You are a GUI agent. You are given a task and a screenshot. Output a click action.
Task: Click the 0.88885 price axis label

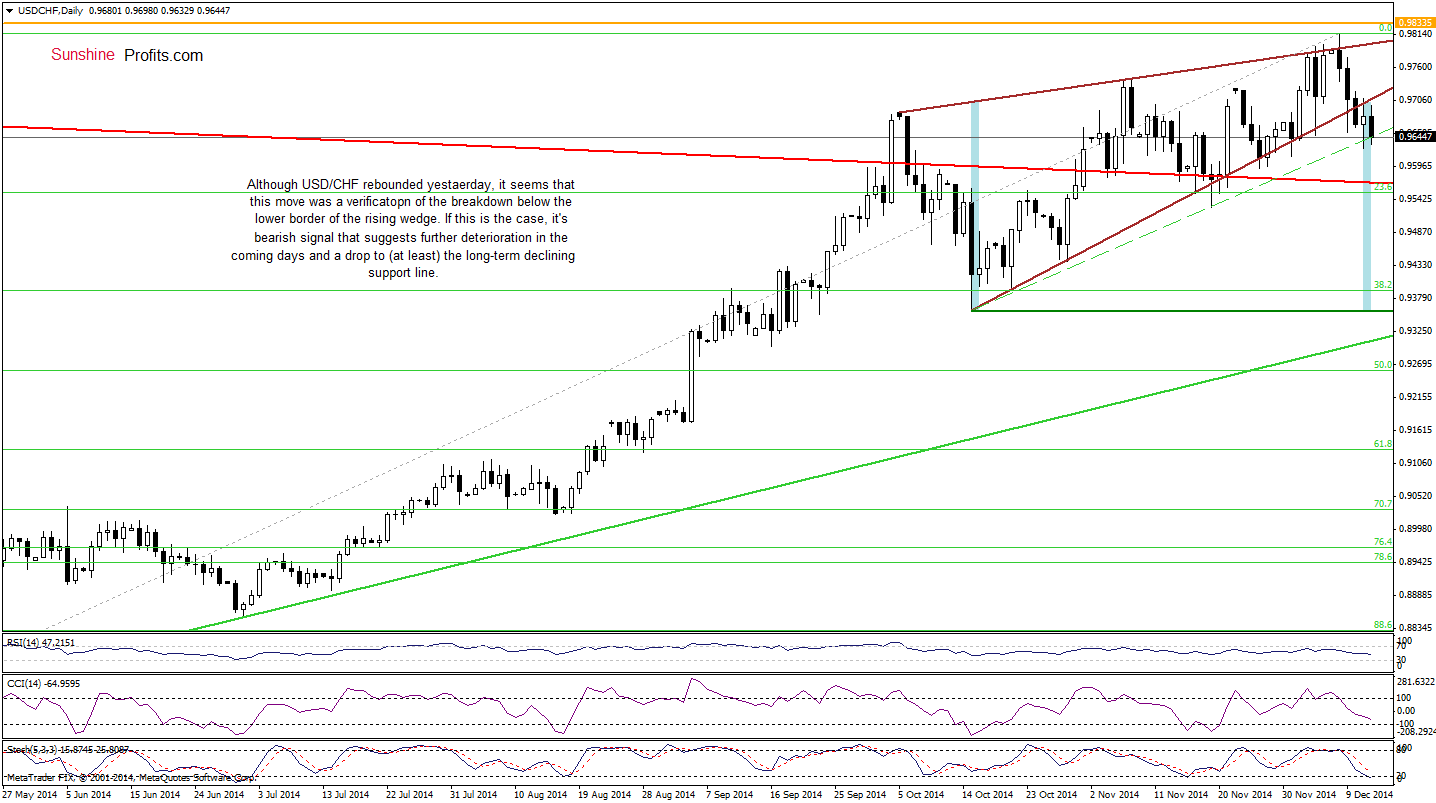[1414, 595]
